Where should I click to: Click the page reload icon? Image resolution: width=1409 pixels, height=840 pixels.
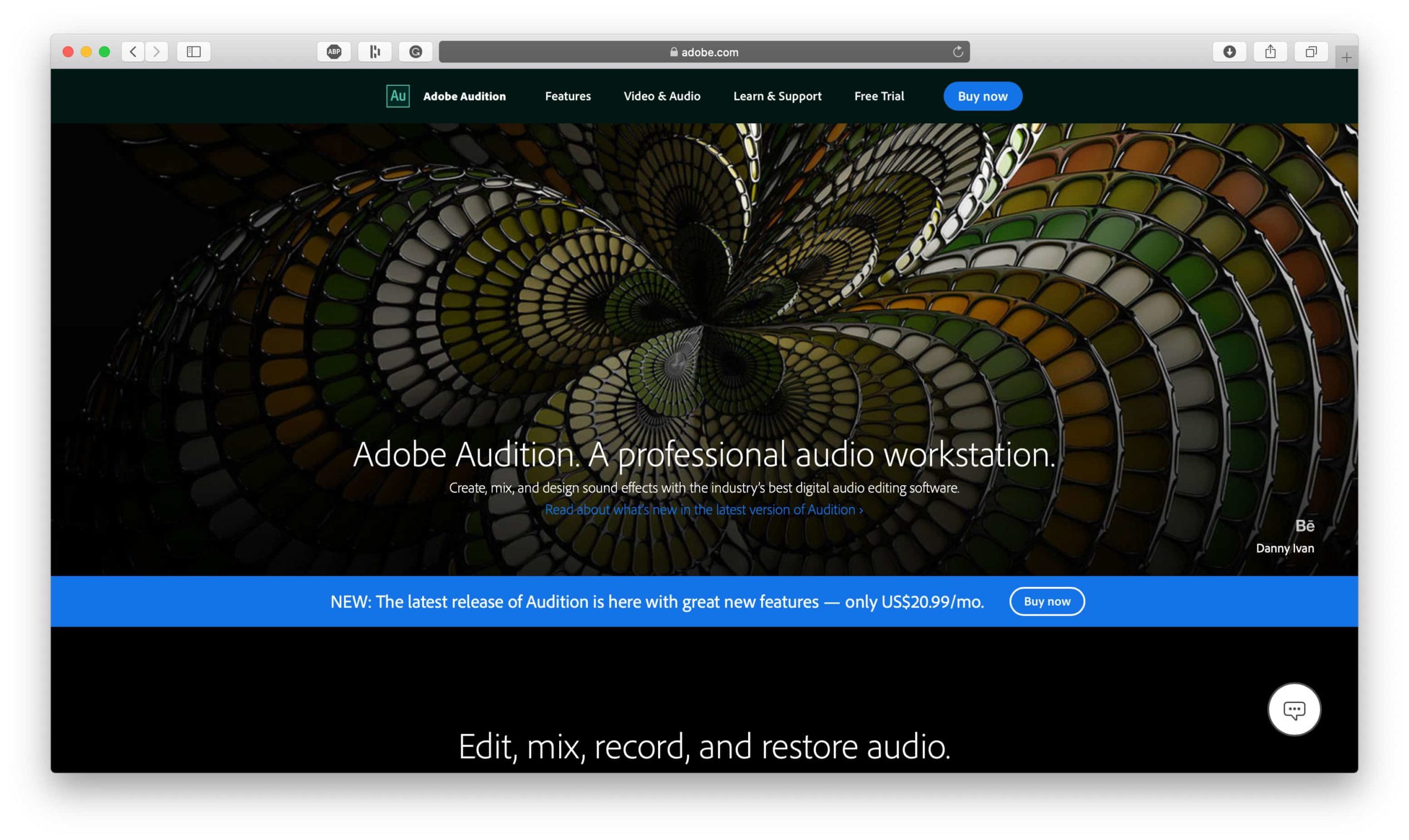[958, 52]
